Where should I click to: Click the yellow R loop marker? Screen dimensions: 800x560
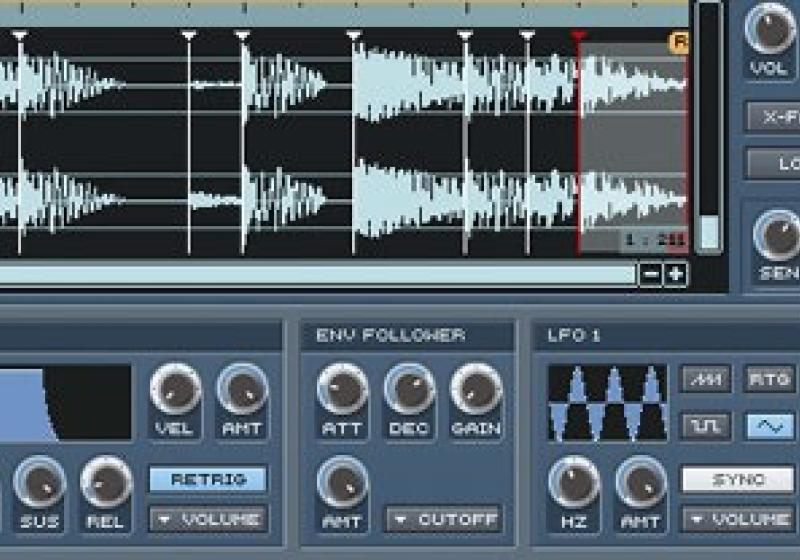click(x=679, y=42)
